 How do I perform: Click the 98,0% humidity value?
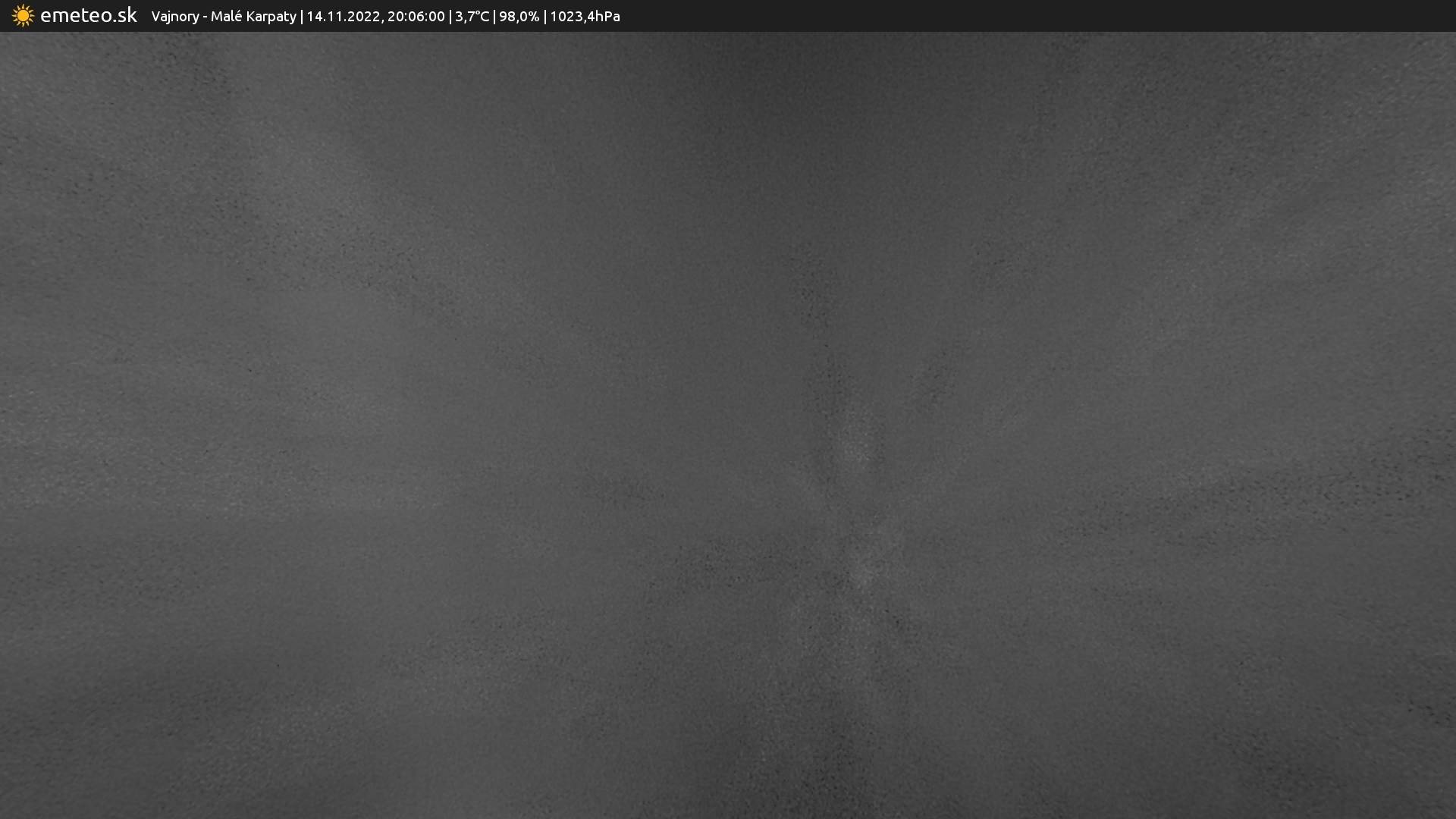pyautogui.click(x=519, y=17)
